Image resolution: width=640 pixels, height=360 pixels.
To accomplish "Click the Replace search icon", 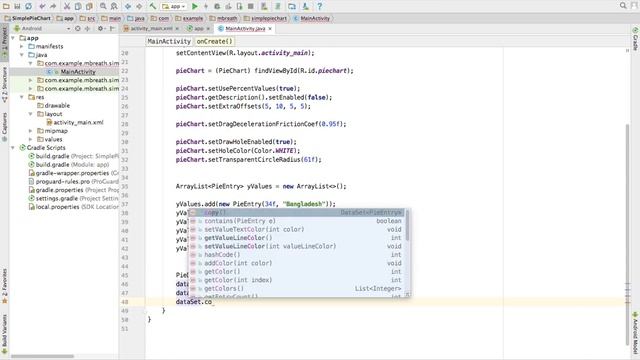I will pos(114,6).
